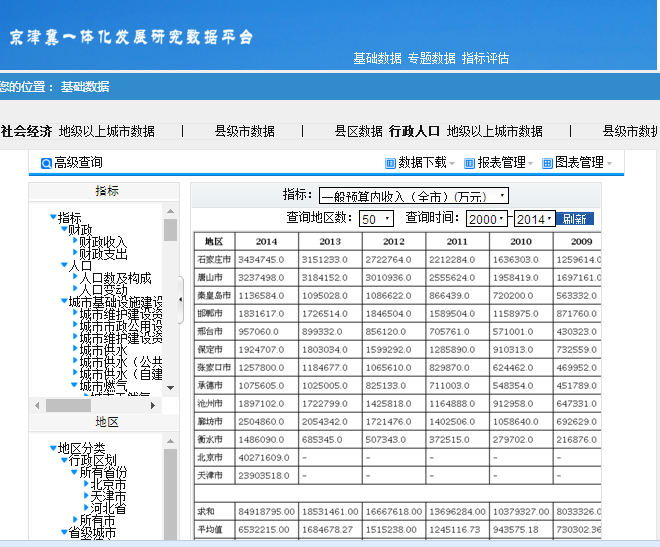660x547 pixels.
Task: Expand the 河北省 region node
Action: coord(85,508)
